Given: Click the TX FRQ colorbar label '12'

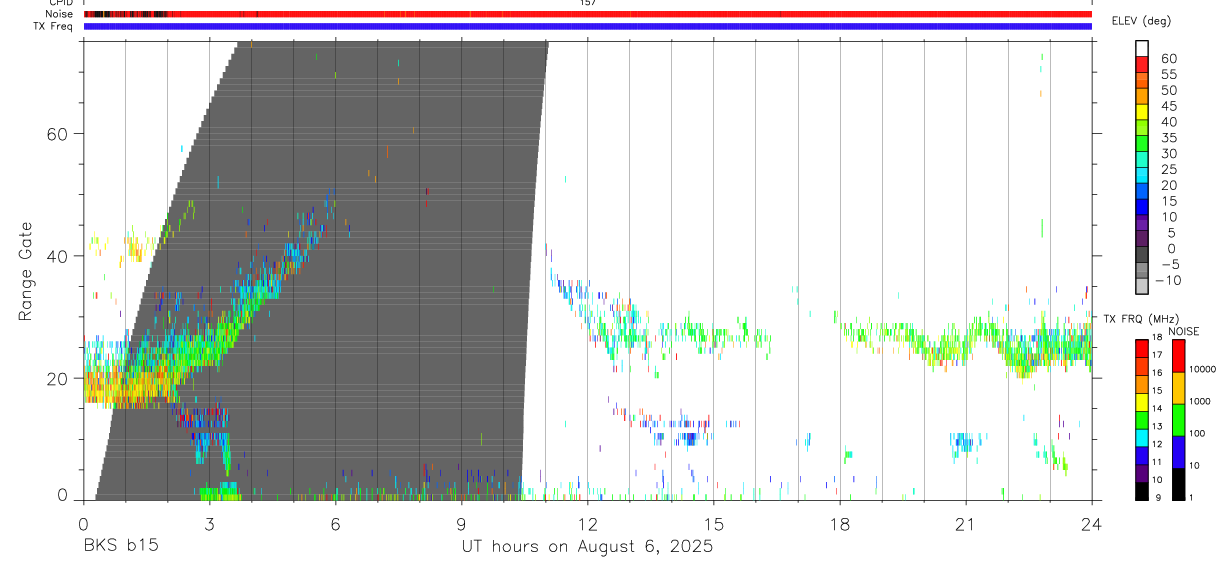Looking at the screenshot, I should coord(1159,444).
